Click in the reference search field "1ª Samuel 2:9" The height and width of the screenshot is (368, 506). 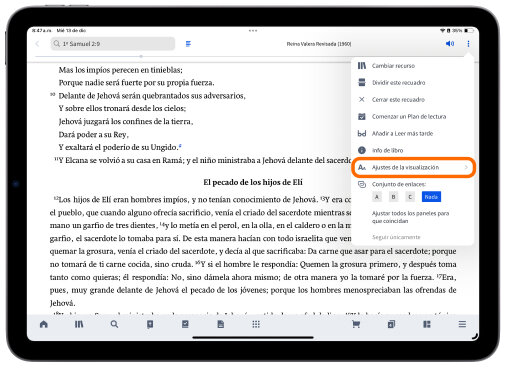pyautogui.click(x=113, y=44)
